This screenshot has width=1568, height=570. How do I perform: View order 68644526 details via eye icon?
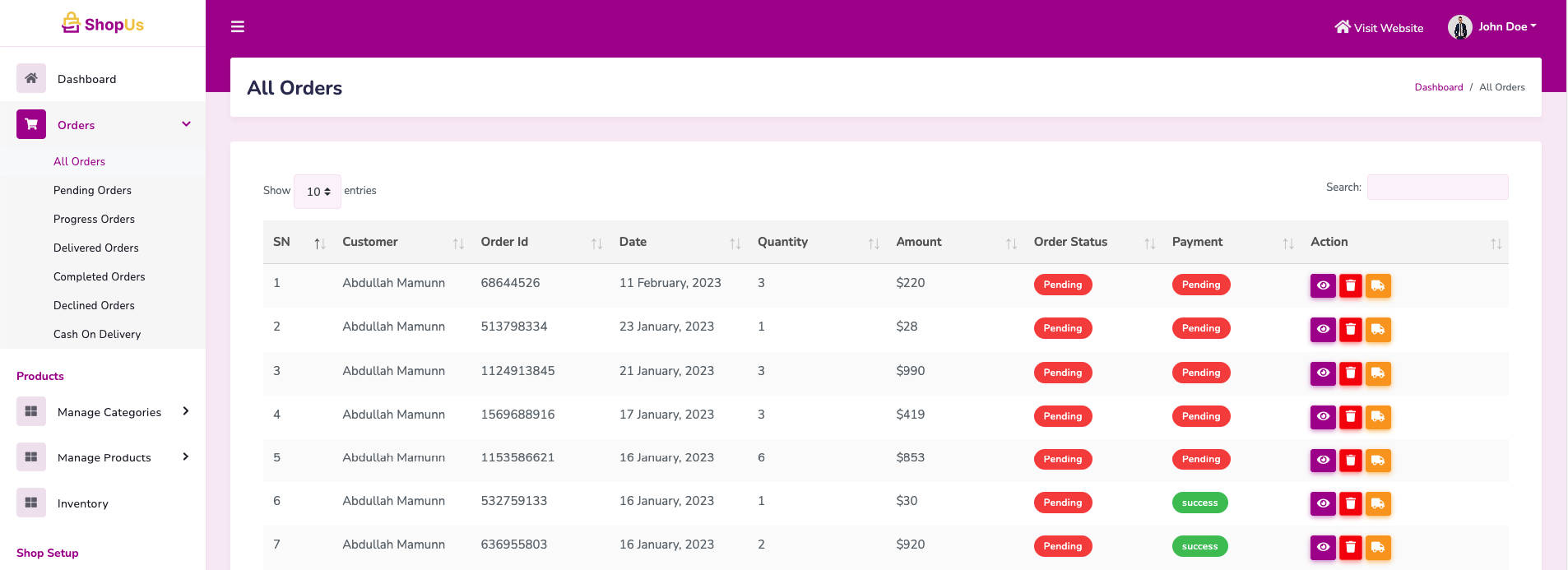[x=1323, y=285]
